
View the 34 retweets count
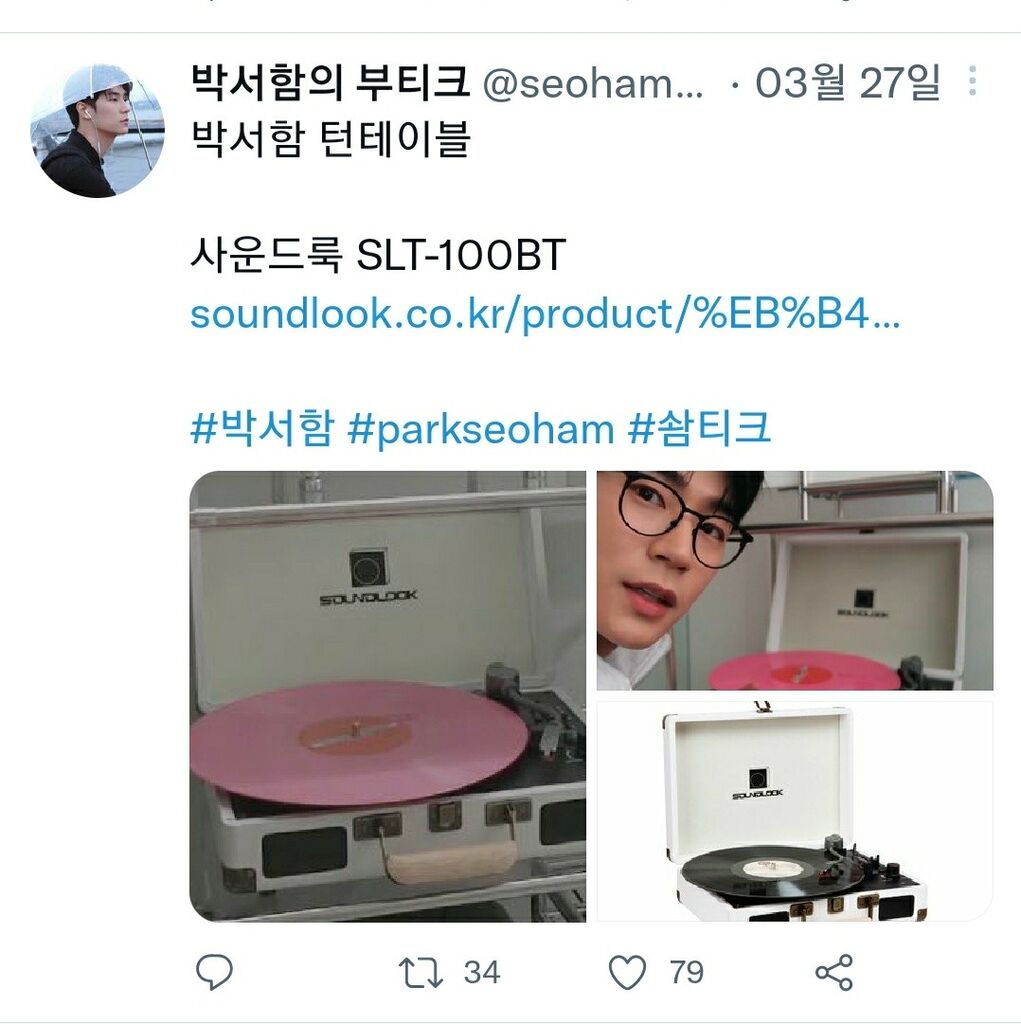coord(482,972)
